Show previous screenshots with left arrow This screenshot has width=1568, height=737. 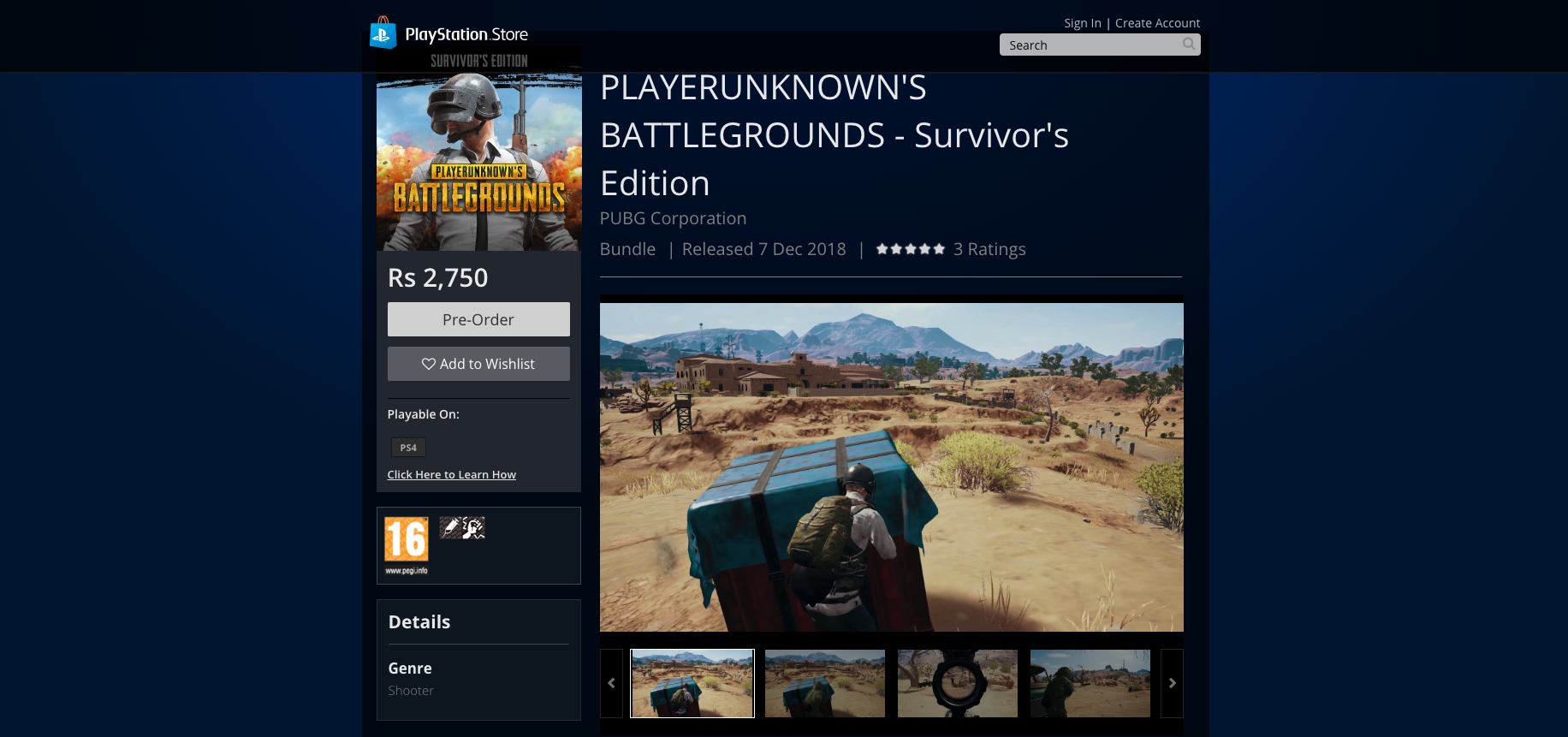point(611,683)
